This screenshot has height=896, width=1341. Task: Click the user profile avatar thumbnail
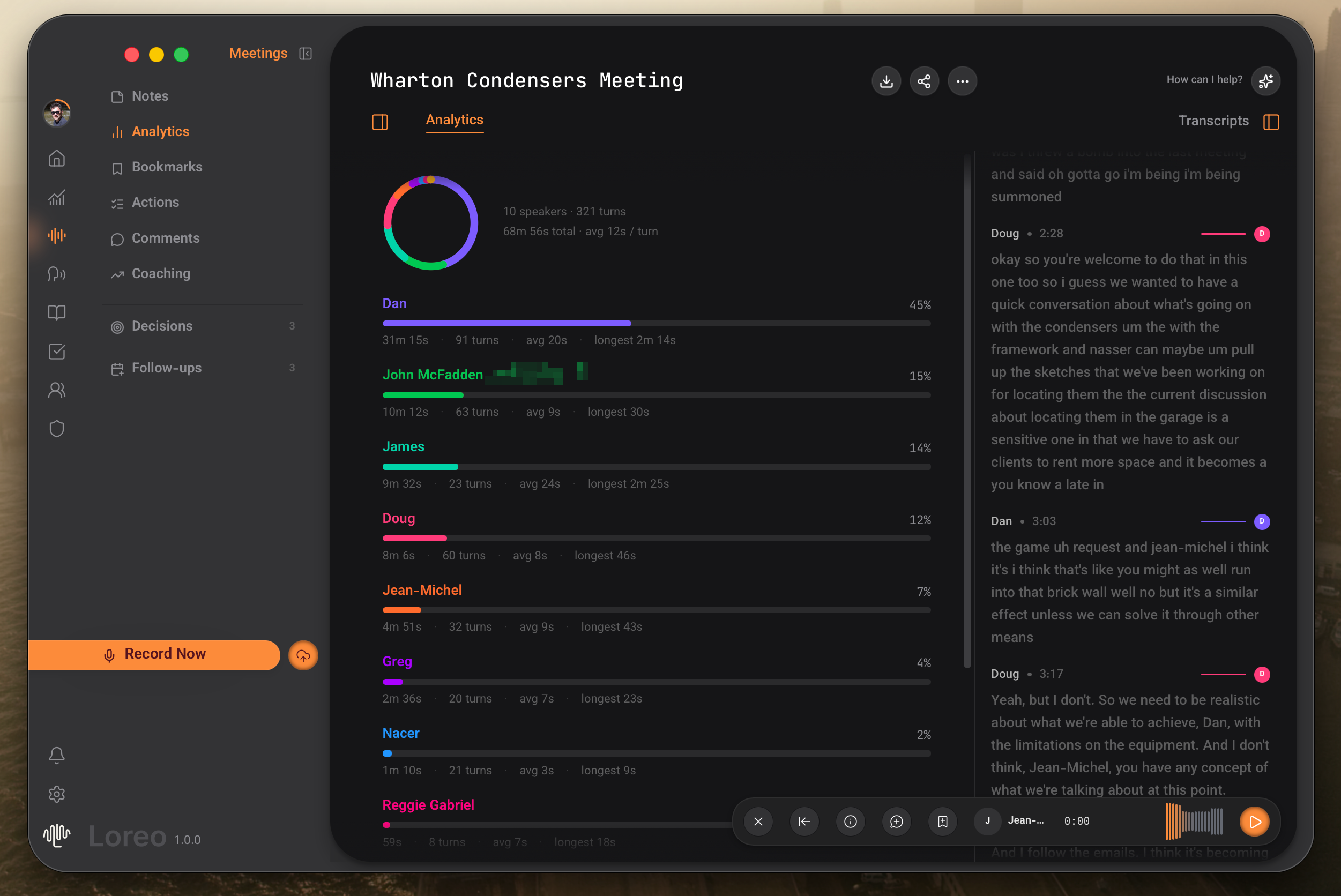(57, 113)
